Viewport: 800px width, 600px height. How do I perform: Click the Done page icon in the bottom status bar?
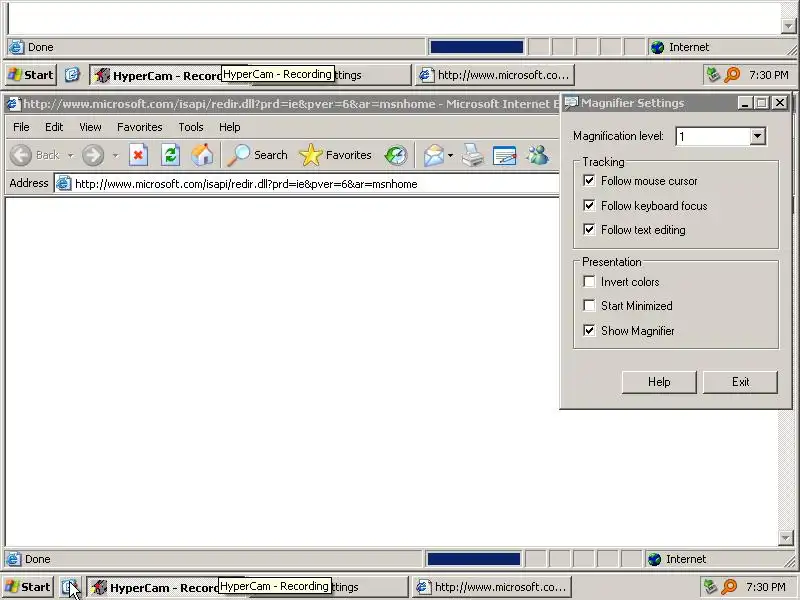[x=13, y=559]
